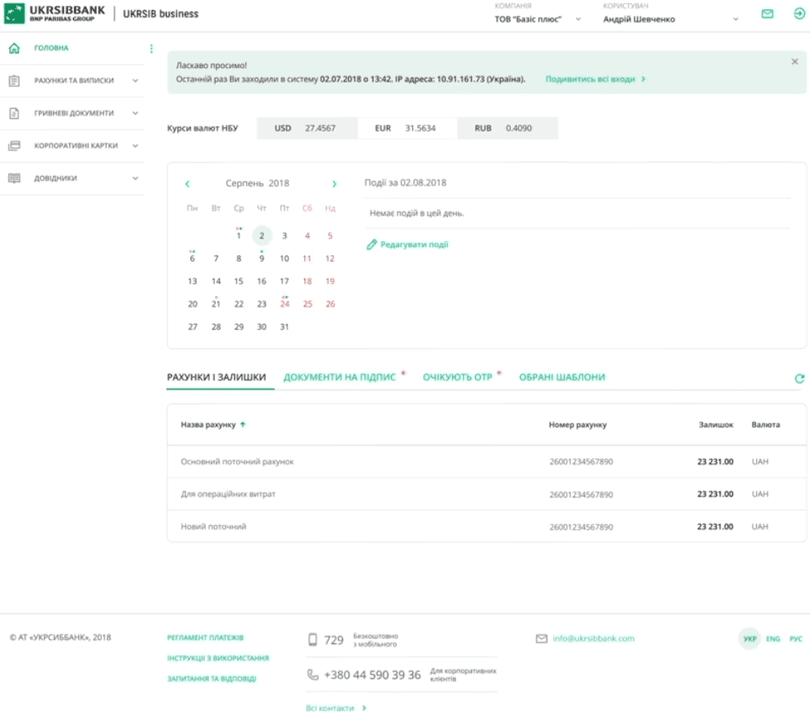Viewport: 810px width, 720px height.
Task: Open the Обрані шаблони tab
Action: point(562,377)
